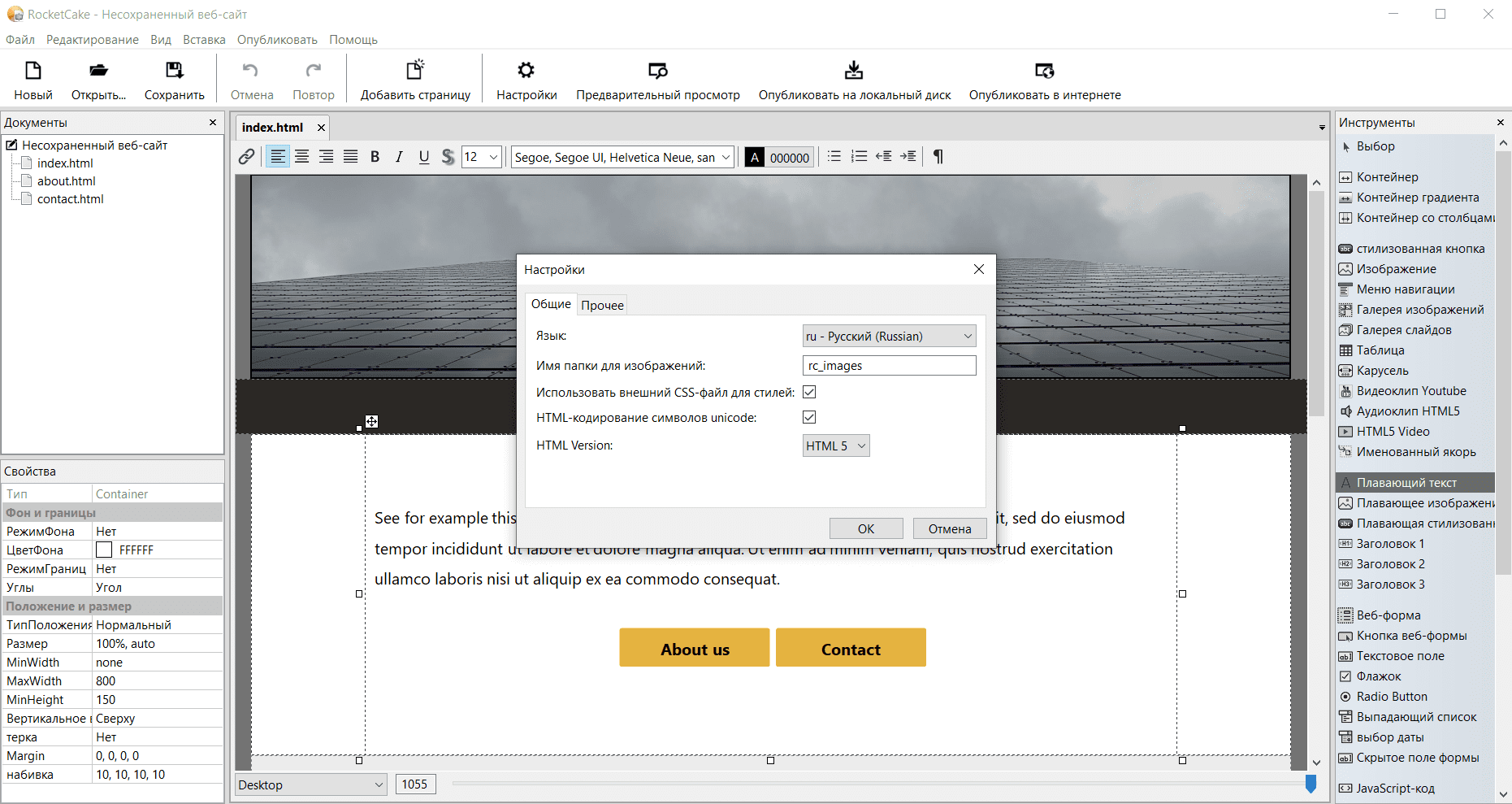Open the Опубликовать menu
This screenshot has height=804, width=1512.
coord(277,40)
